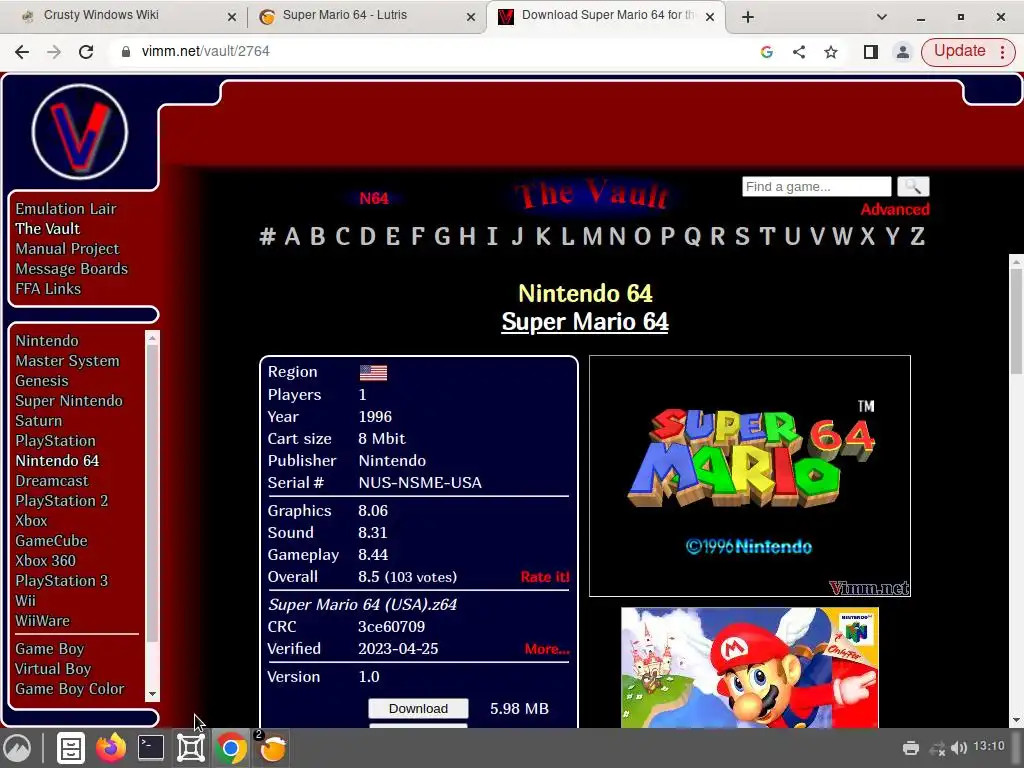Open the system start menu in taskbar
This screenshot has height=768, width=1024.
[x=18, y=748]
